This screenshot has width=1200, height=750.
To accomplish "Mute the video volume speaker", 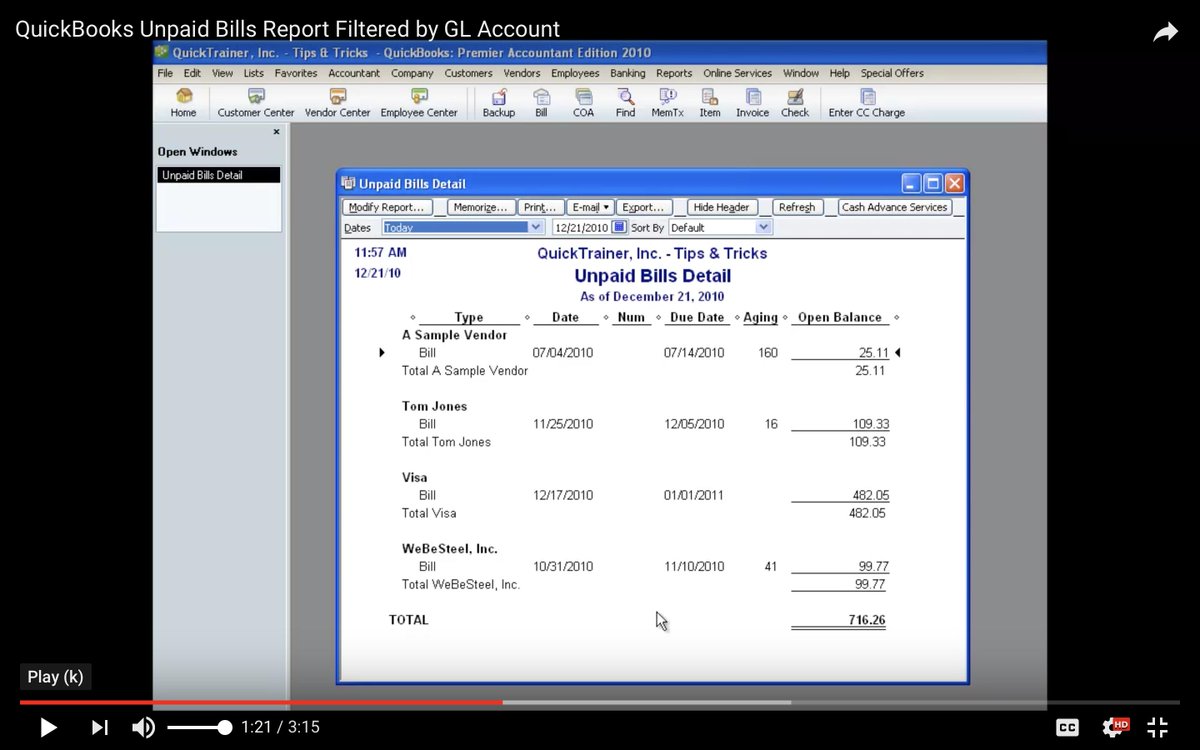I will pyautogui.click(x=143, y=727).
